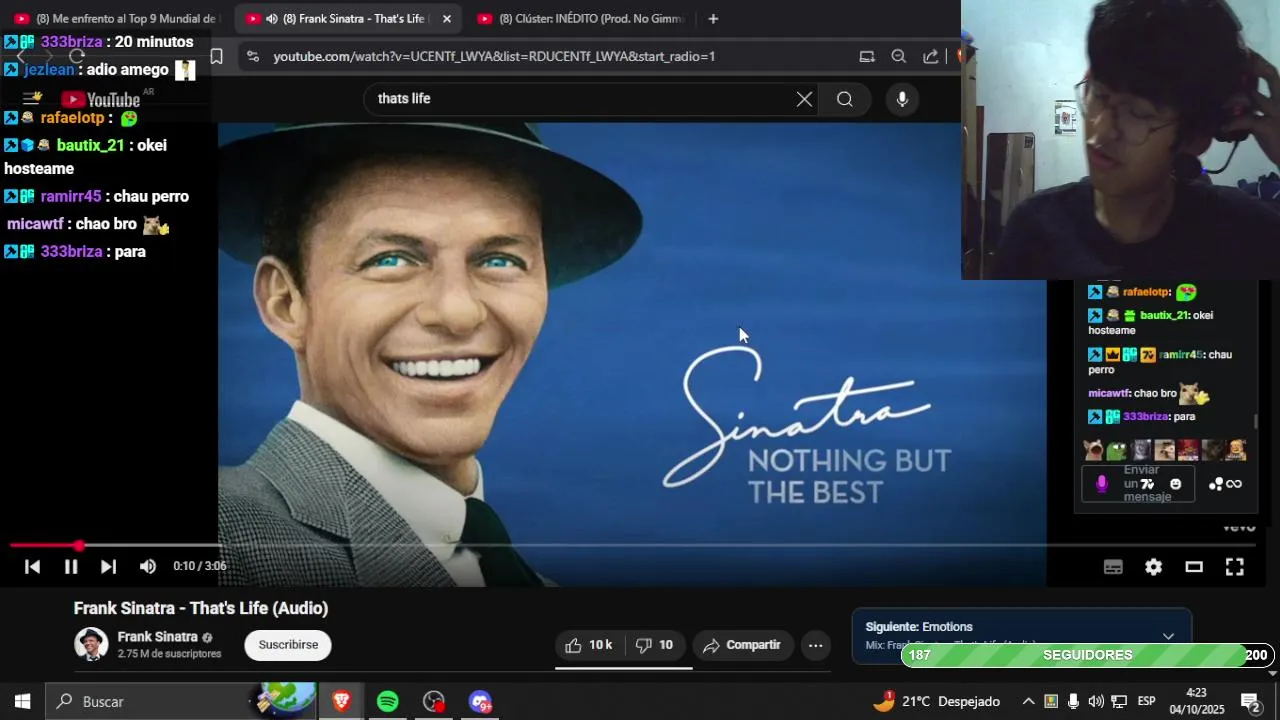
Task: Skip to the next video in playlist
Action: 108,567
